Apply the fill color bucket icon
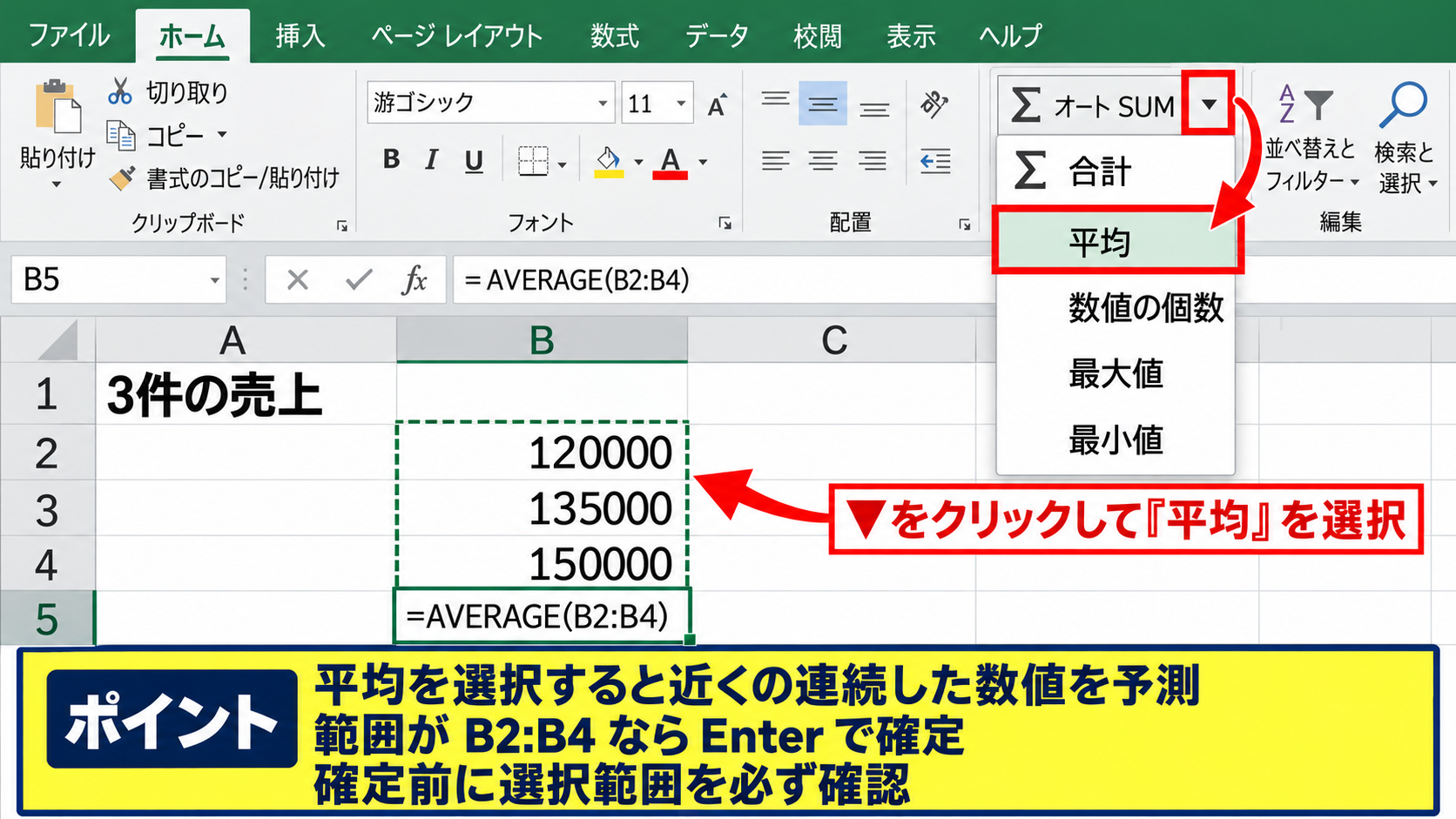The width and height of the screenshot is (1456, 819). pos(609,161)
